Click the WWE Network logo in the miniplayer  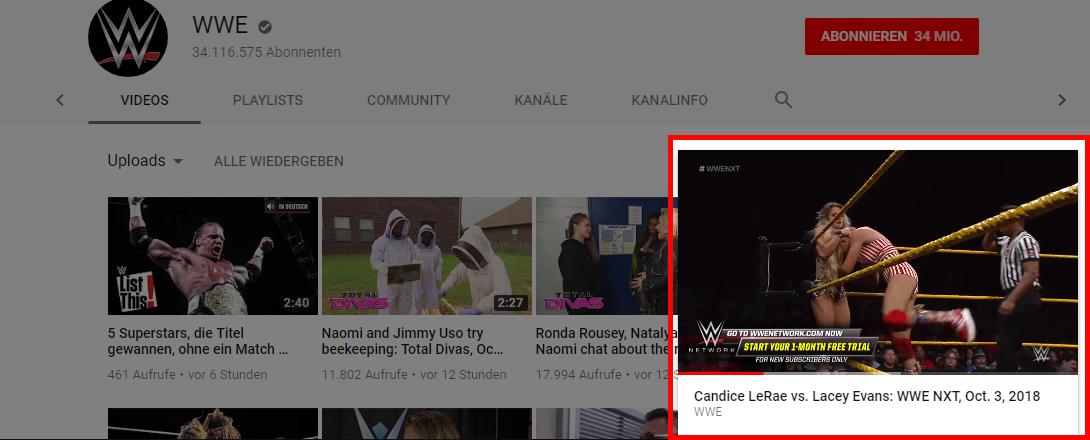[x=710, y=338]
